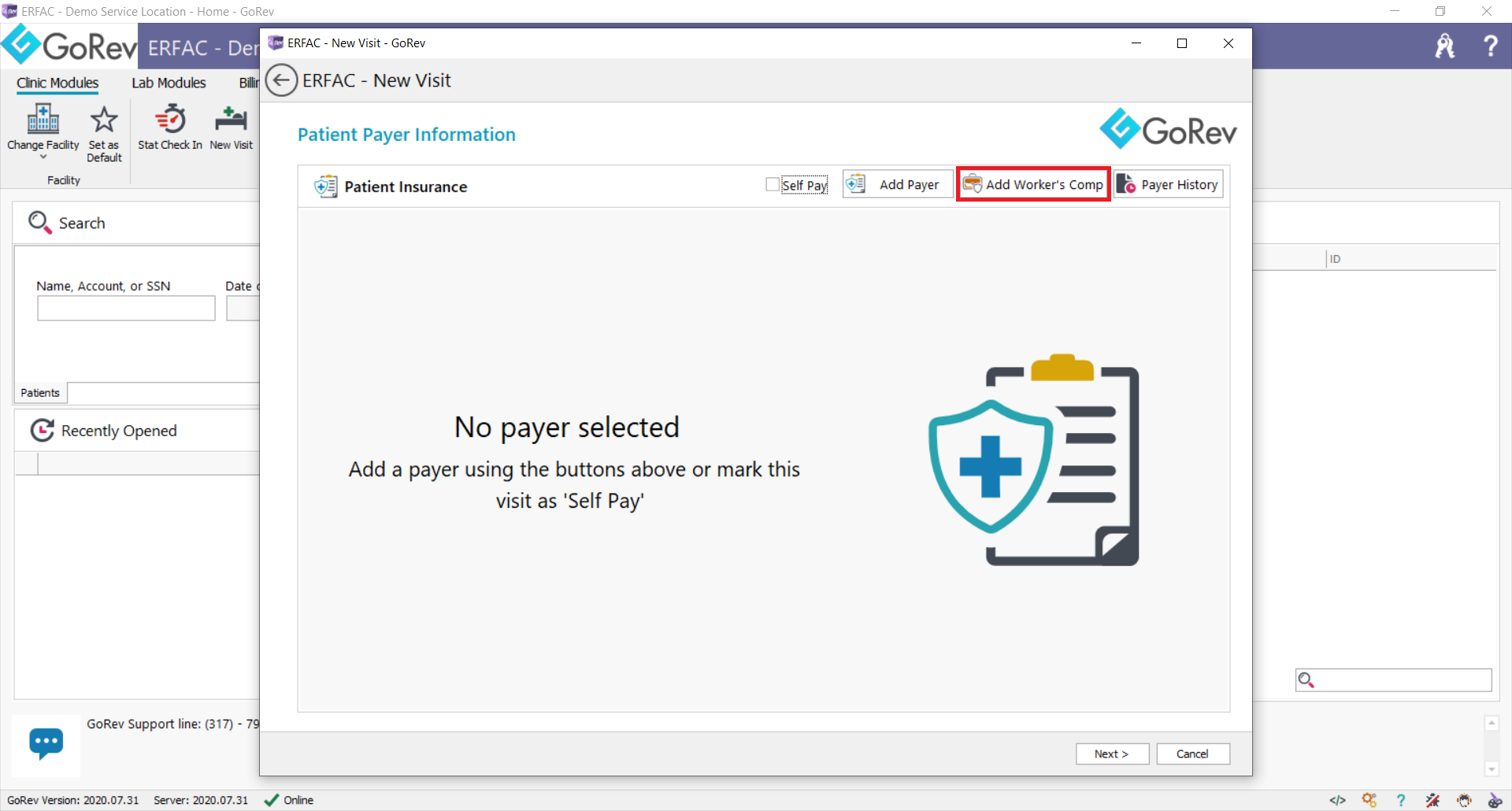Click the Add Payer shield icon
Viewport: 1512px width, 811px height.
tap(855, 184)
